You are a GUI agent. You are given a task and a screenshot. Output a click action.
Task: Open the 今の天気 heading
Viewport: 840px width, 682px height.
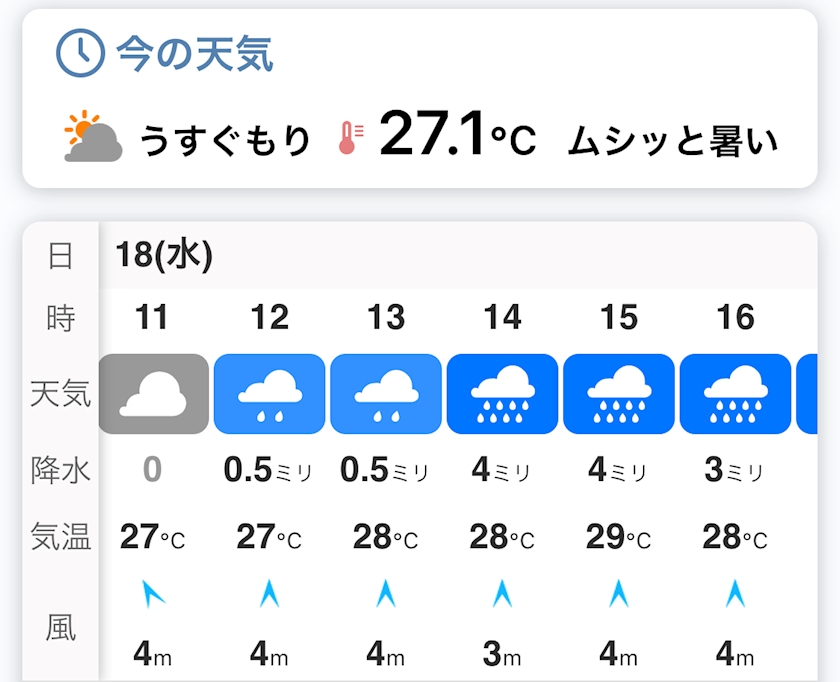tap(194, 53)
